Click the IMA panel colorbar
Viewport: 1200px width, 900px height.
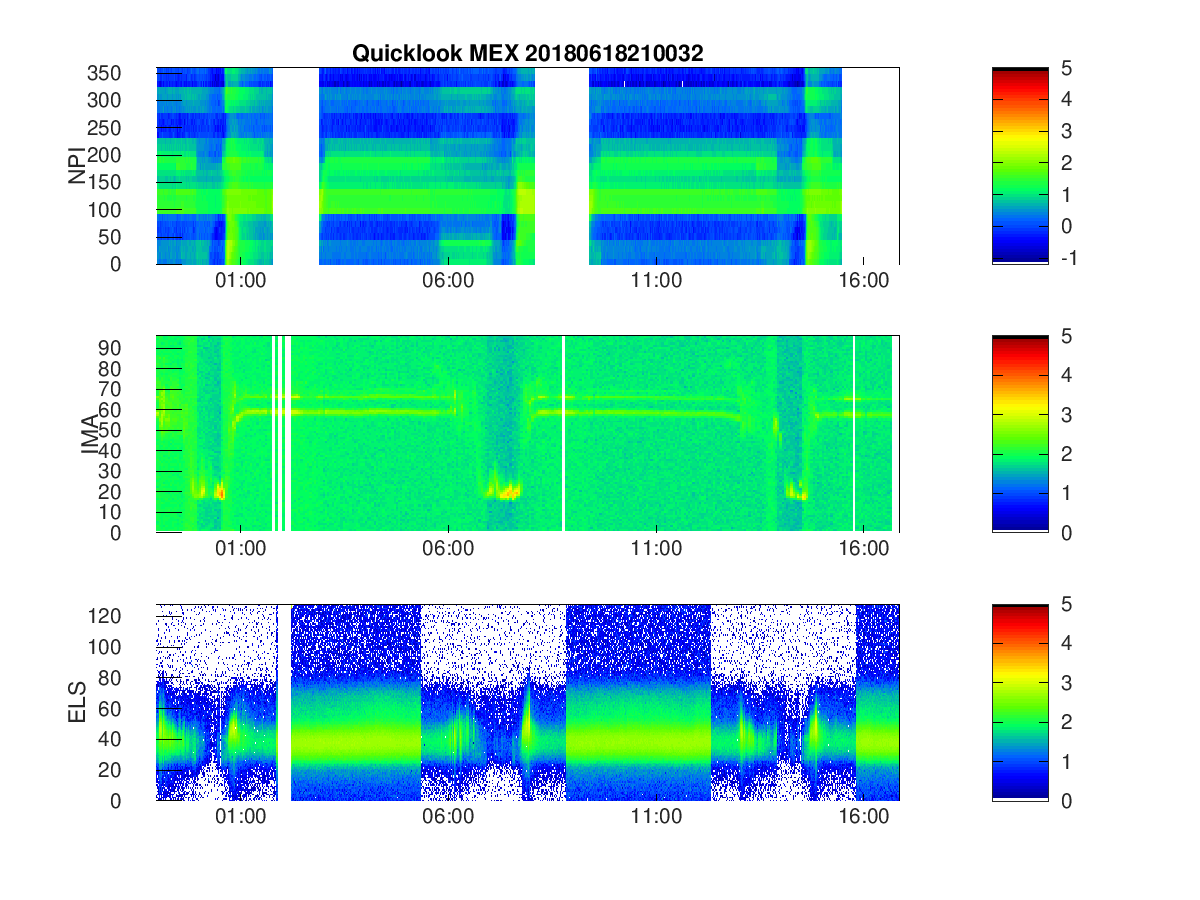click(x=1020, y=434)
